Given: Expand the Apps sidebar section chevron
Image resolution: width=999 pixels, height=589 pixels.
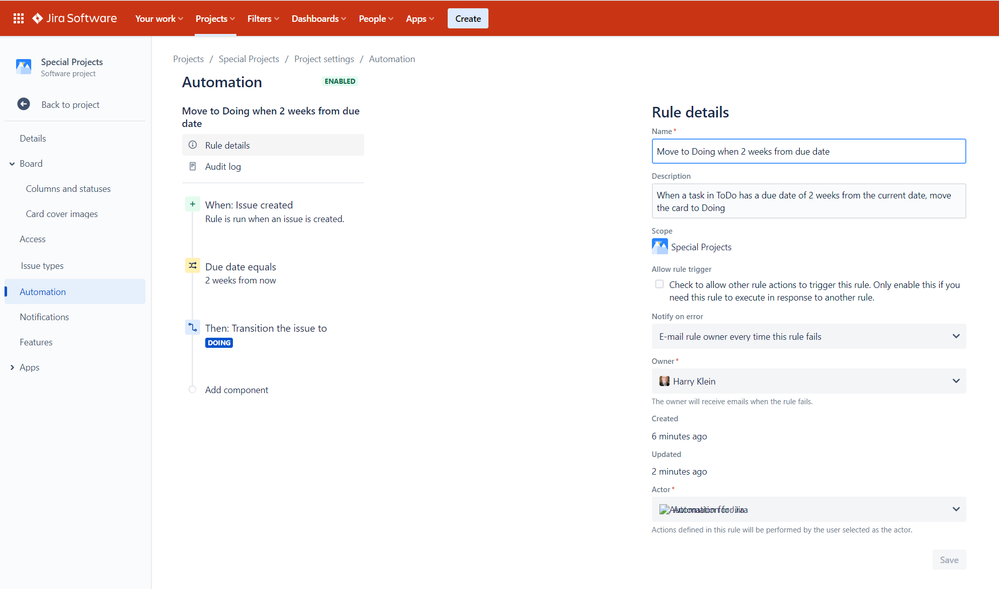Looking at the screenshot, I should [x=12, y=367].
